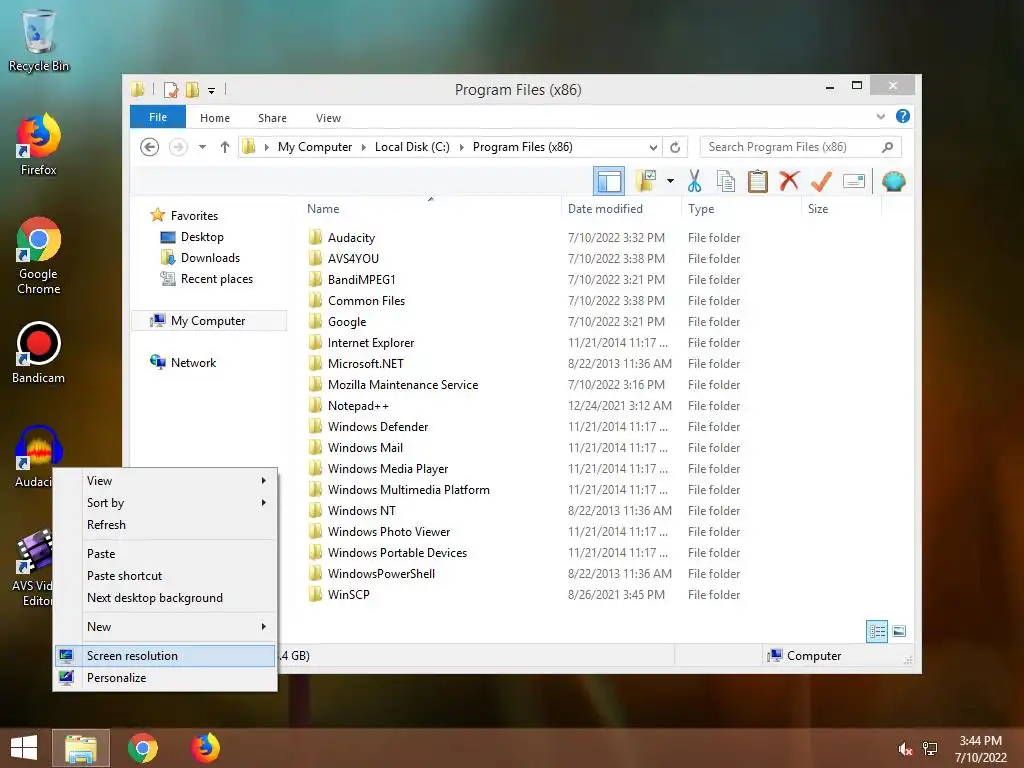Select Recent places under Favorites

[x=217, y=279]
